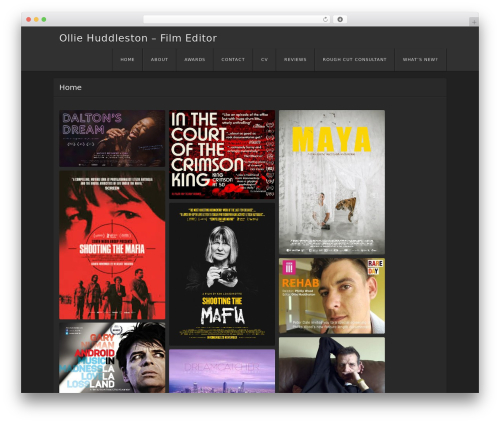Go to the Awards page
The height and width of the screenshot is (423, 500).
click(x=195, y=59)
